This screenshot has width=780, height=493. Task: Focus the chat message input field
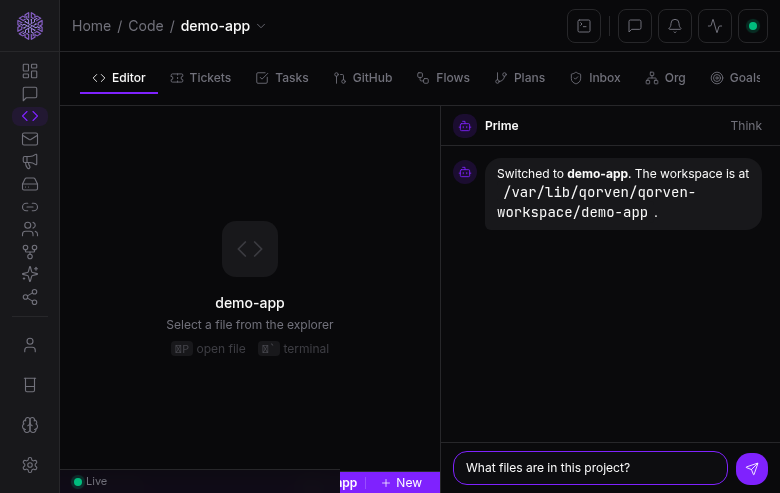(x=590, y=468)
